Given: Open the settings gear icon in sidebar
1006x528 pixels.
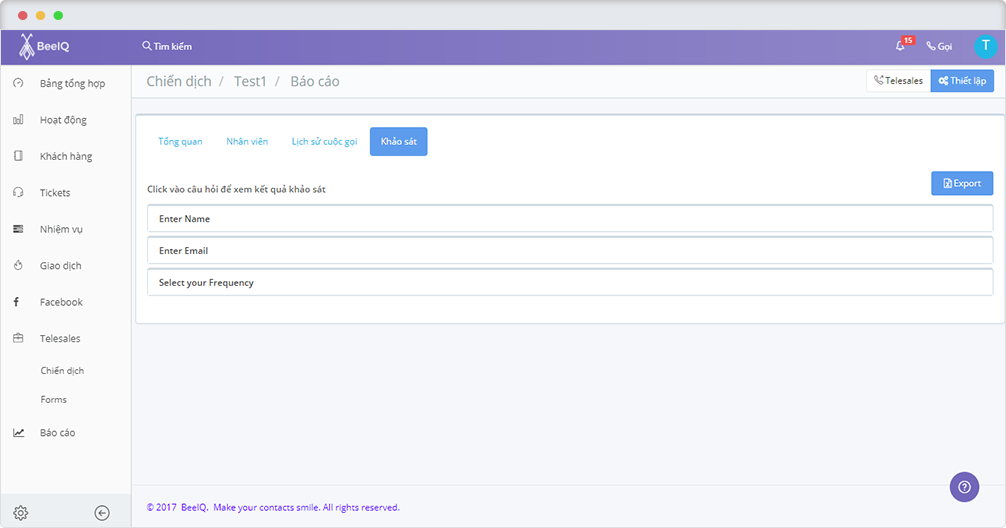Looking at the screenshot, I should click(20, 513).
